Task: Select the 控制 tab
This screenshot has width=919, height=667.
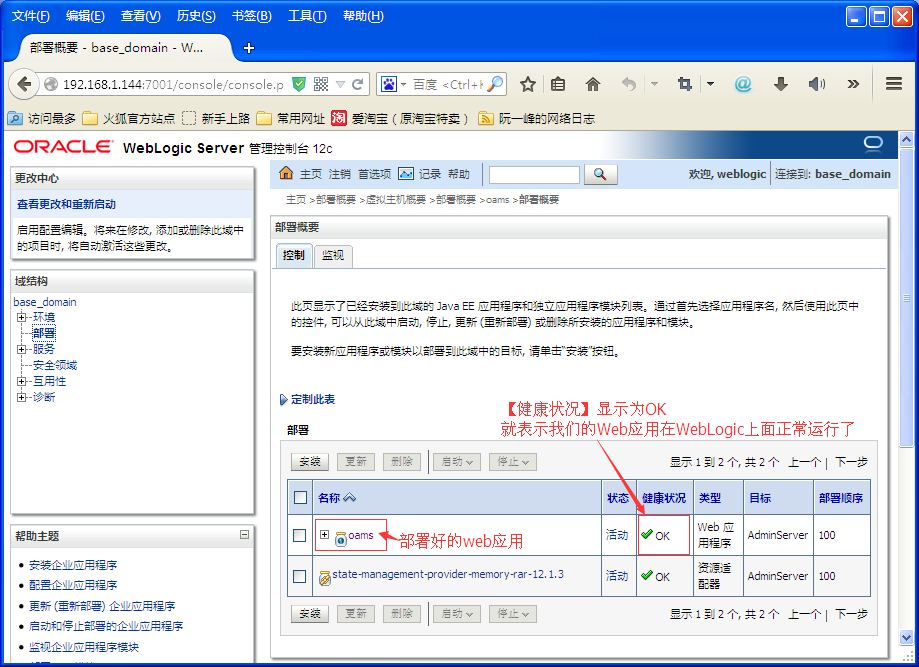Action: (294, 256)
